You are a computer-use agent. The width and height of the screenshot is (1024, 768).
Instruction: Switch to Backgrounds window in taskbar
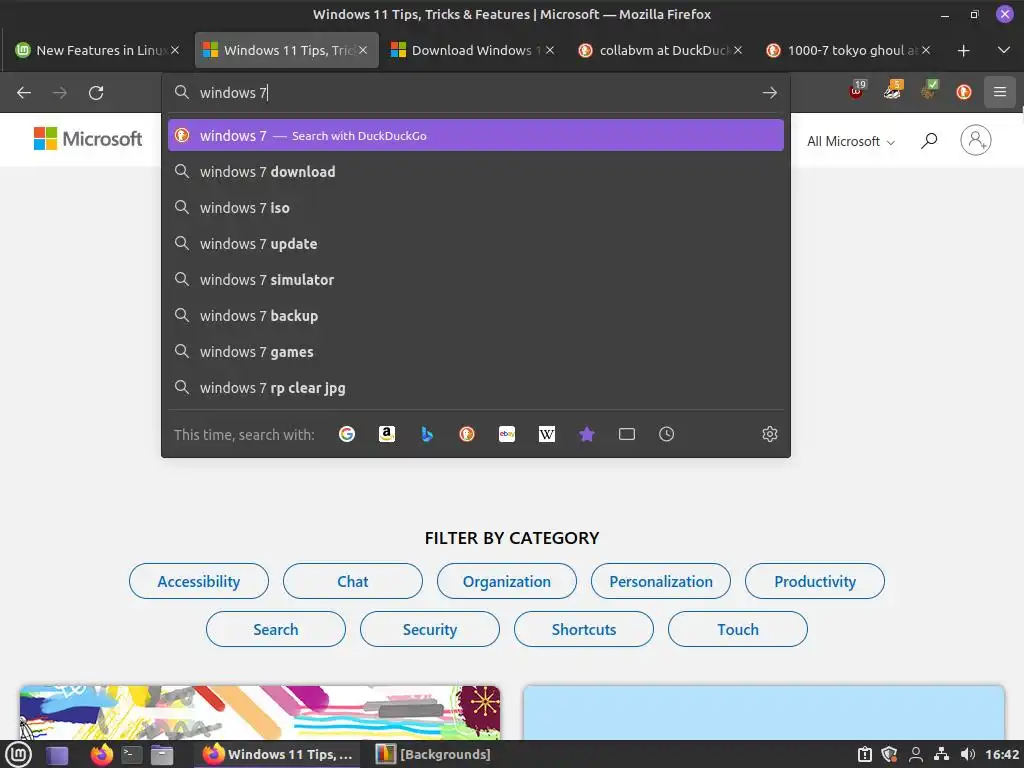(x=434, y=755)
